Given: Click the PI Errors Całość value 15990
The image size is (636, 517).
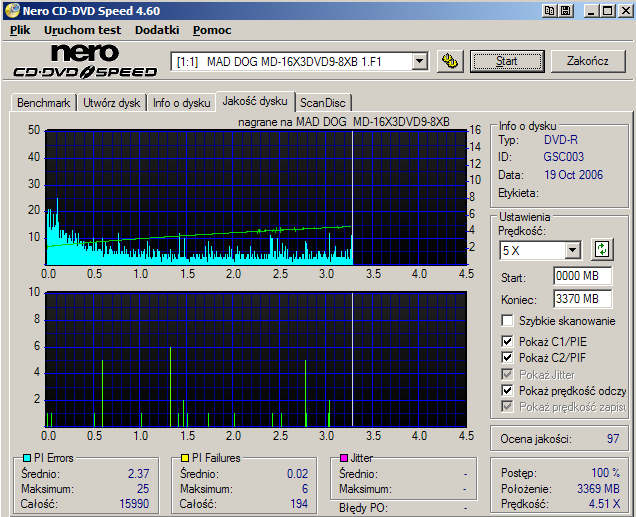Looking at the screenshot, I should (134, 504).
